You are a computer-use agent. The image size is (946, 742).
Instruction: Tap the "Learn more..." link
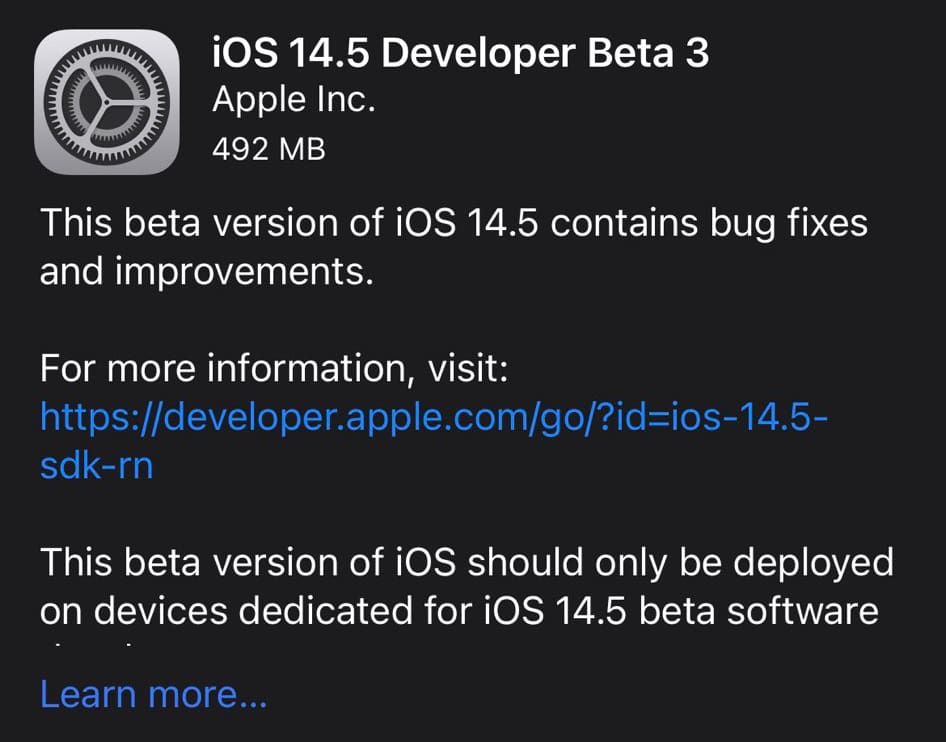click(x=153, y=693)
